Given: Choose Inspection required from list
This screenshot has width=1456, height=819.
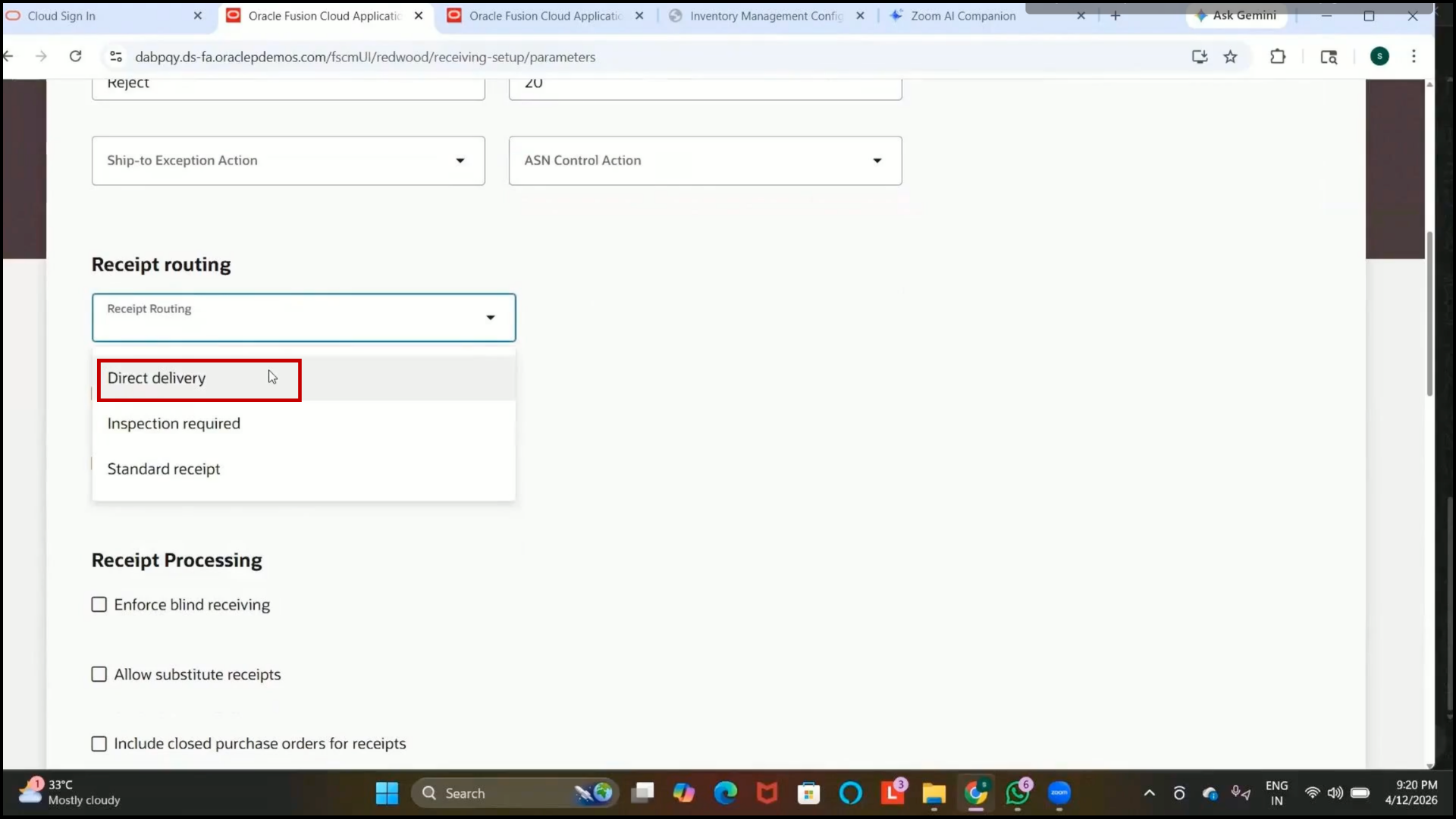Looking at the screenshot, I should coord(303,423).
